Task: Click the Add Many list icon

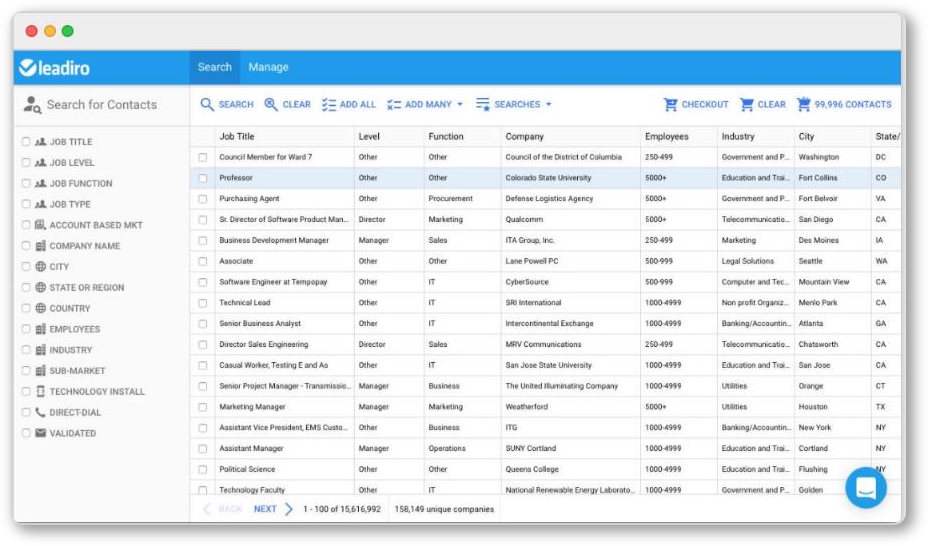Action: click(x=394, y=105)
